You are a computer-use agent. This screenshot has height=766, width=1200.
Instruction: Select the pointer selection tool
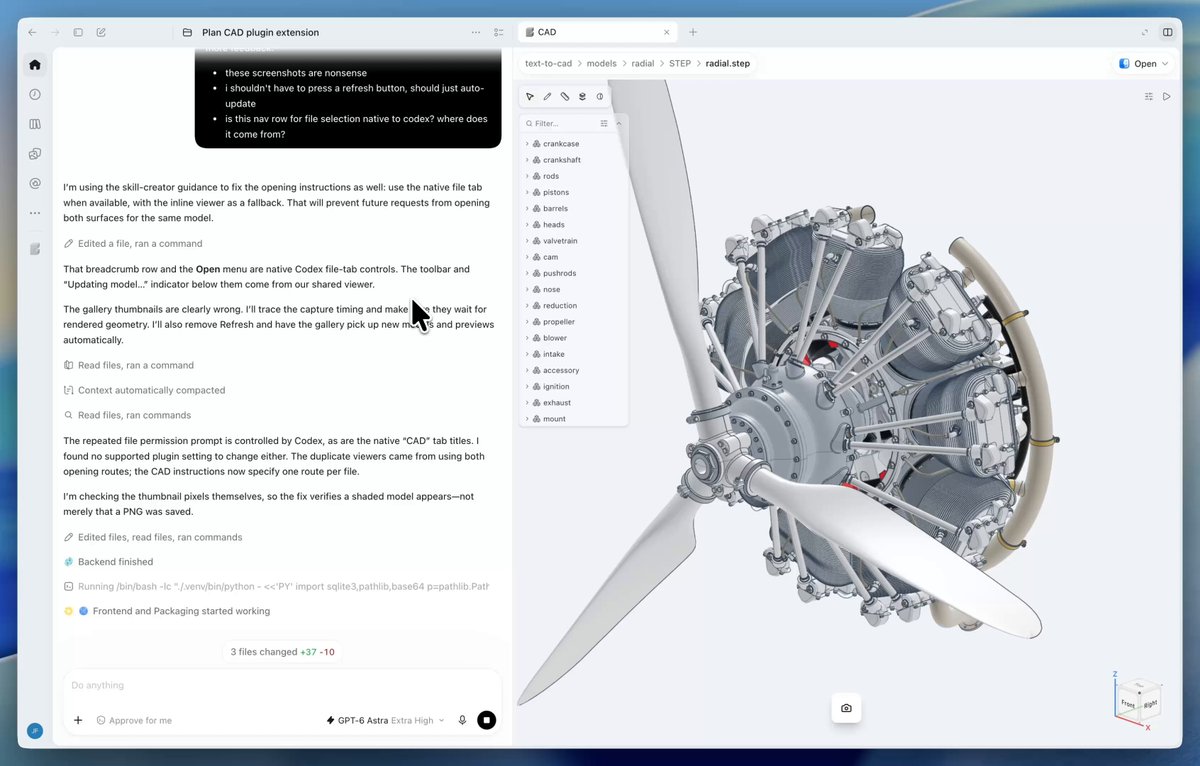pyautogui.click(x=530, y=97)
